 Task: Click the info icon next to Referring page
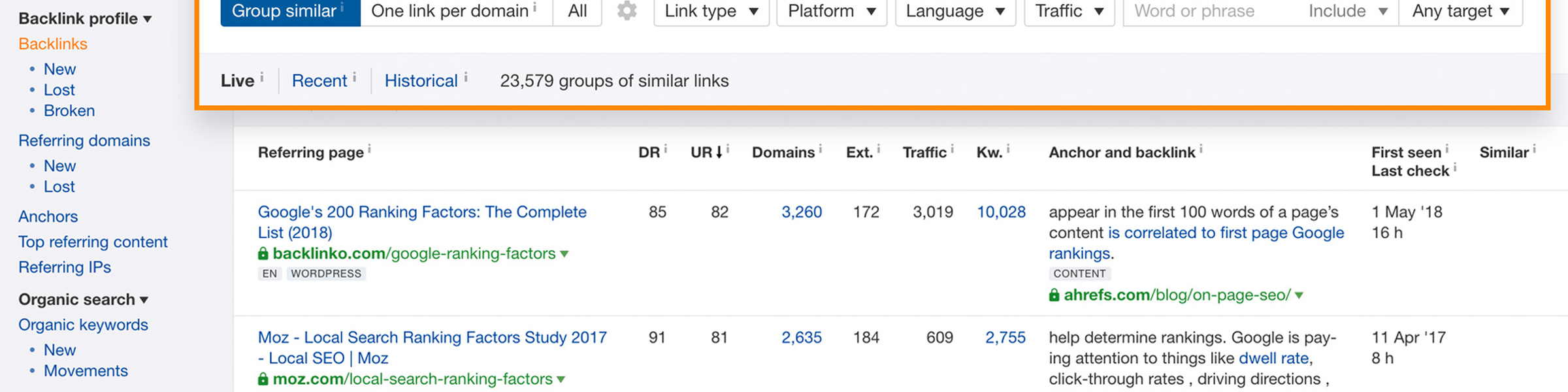coord(369,150)
